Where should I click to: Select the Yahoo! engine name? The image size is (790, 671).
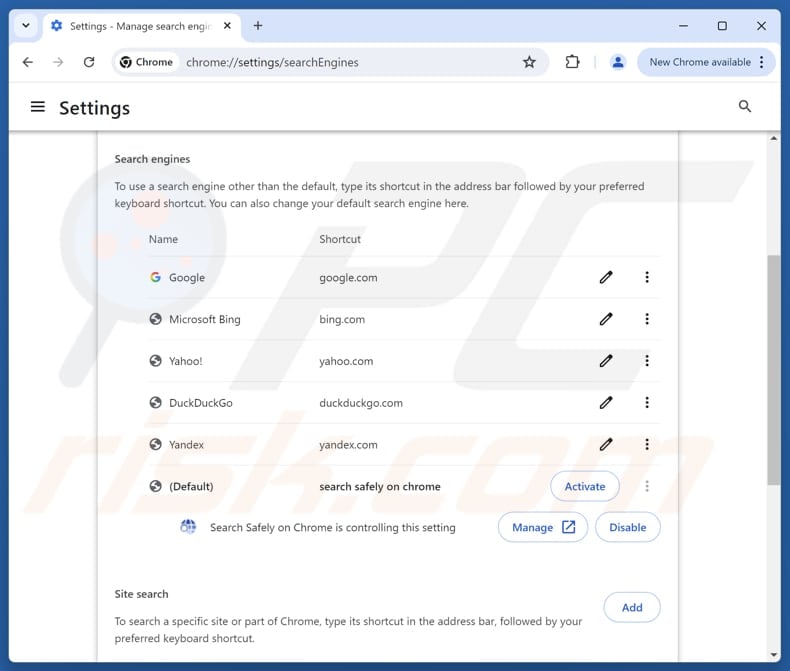185,361
